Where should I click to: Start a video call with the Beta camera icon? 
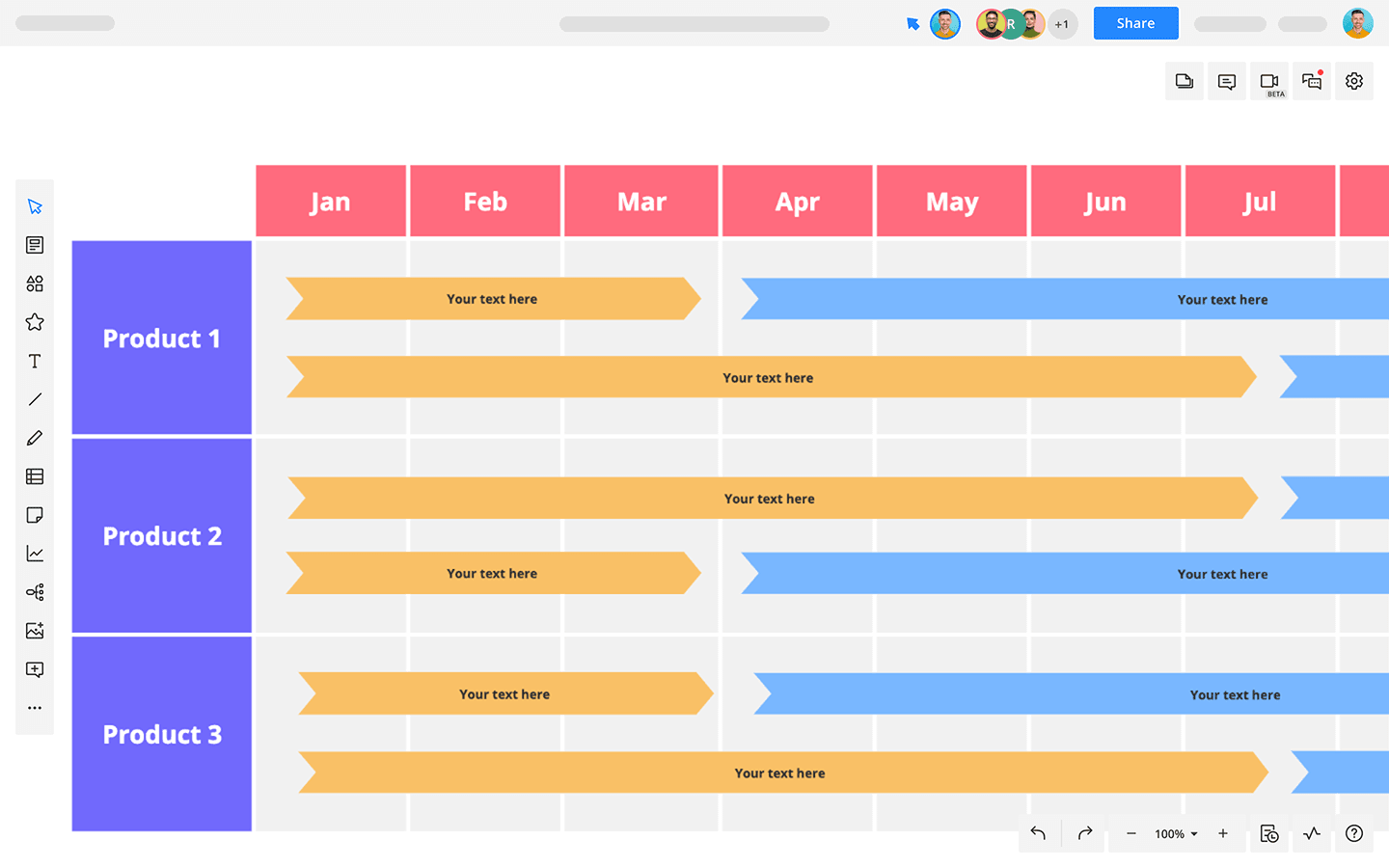click(x=1268, y=81)
